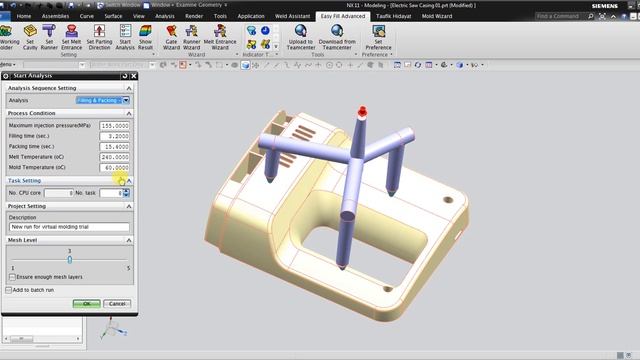The width and height of the screenshot is (640, 360).
Task: Collapse the Project Setting section
Action: (129, 206)
